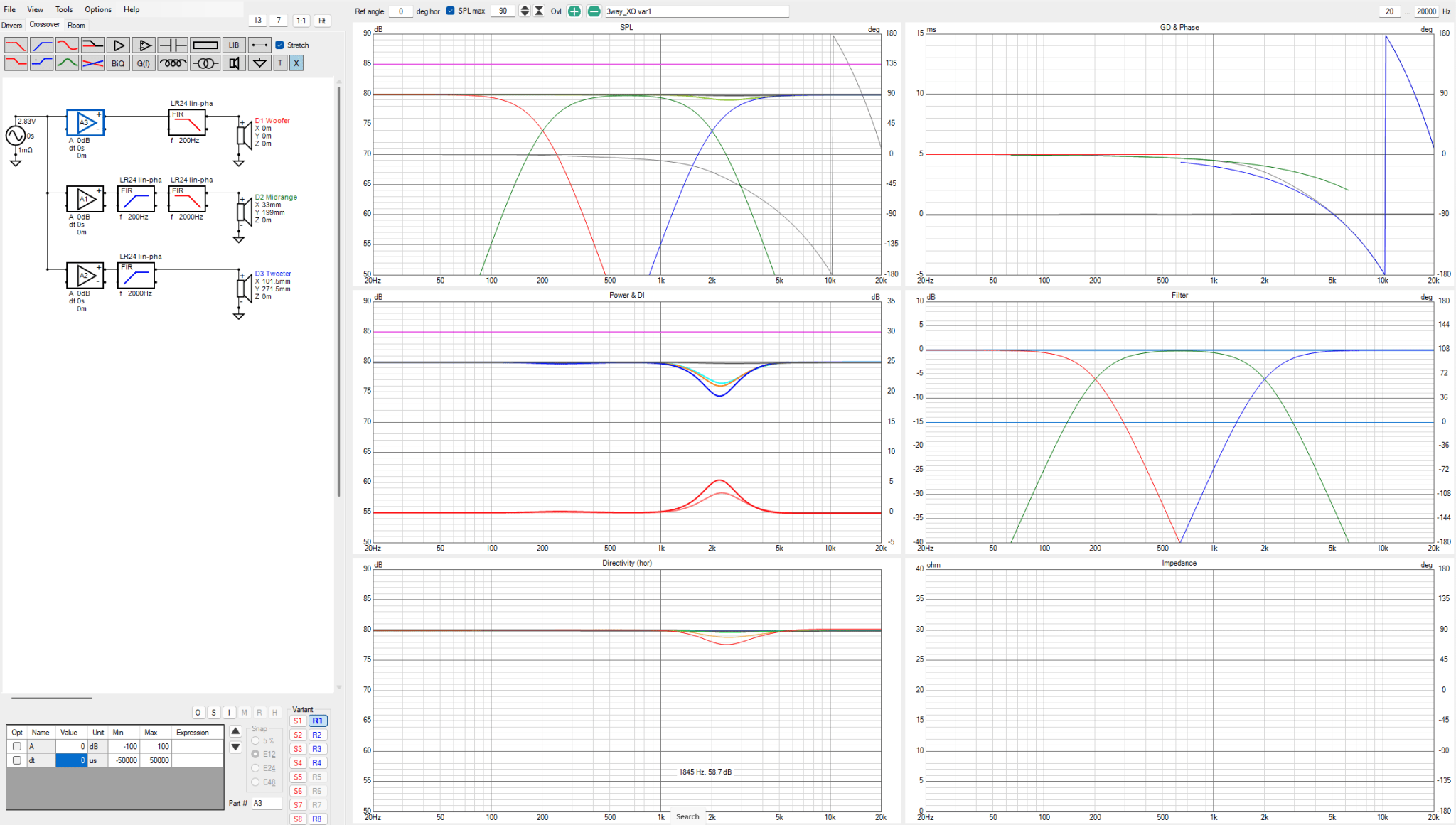Click the Search label below Directivity chart
Image resolution: width=1456 pixels, height=825 pixels.
pos(687,817)
